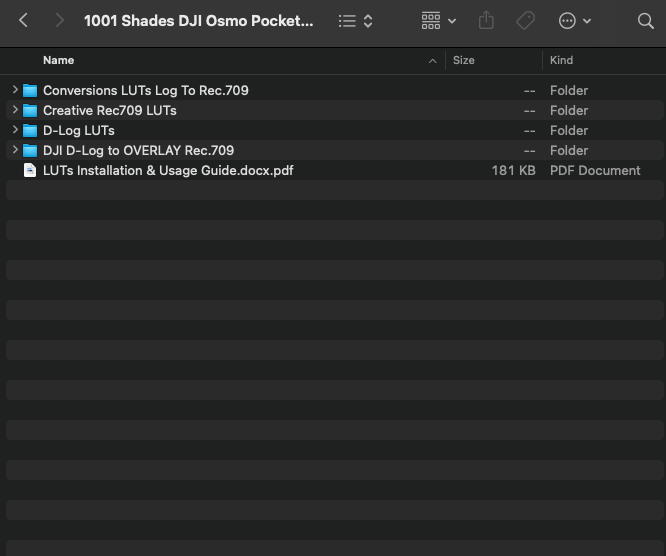Click the Back navigation arrow
Screen dimensions: 666x556
pyautogui.click(x=24, y=20)
